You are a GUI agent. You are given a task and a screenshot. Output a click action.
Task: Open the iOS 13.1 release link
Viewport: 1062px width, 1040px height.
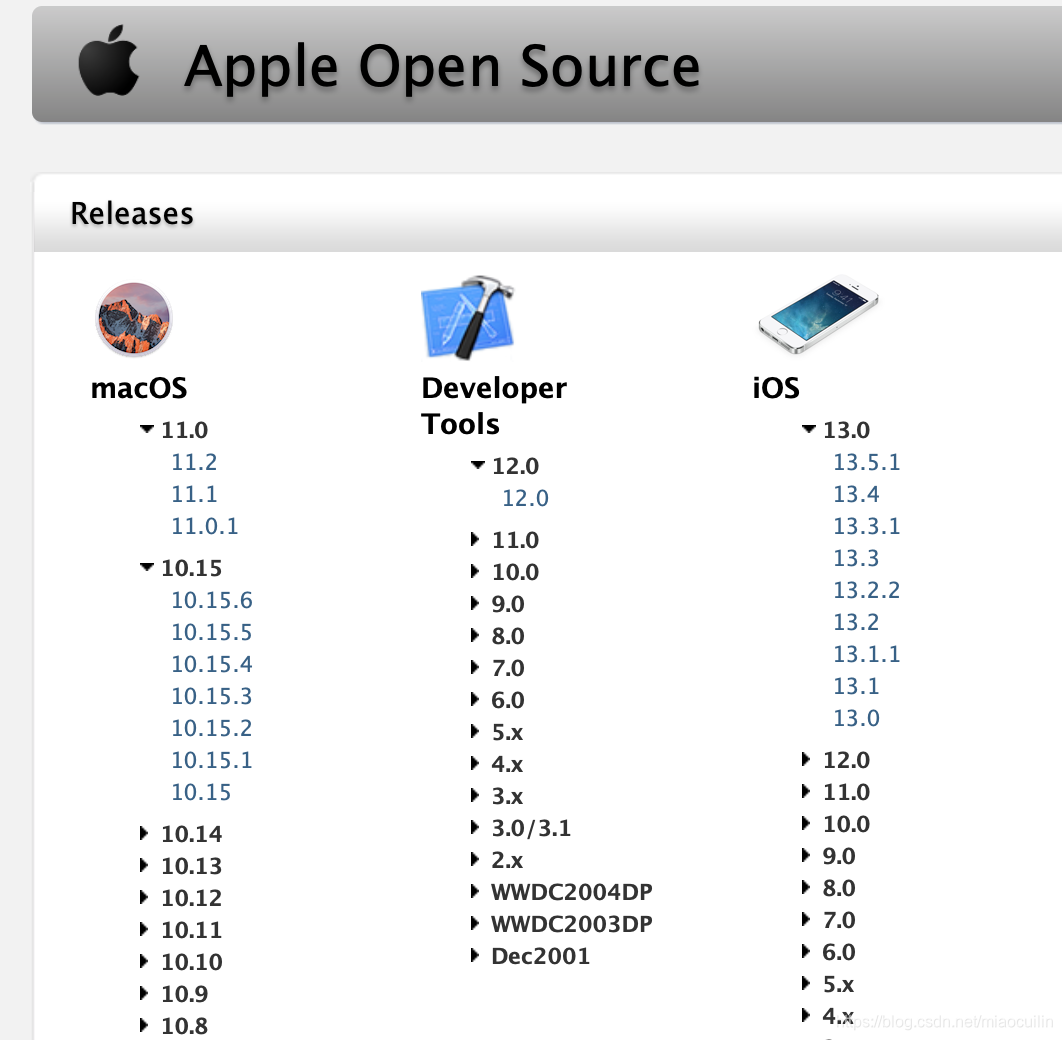[857, 687]
